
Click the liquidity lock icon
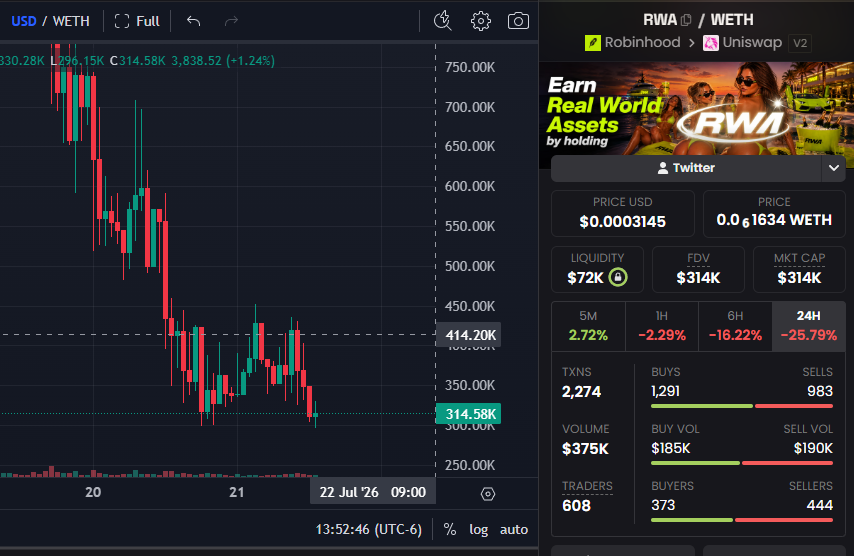[x=618, y=277]
